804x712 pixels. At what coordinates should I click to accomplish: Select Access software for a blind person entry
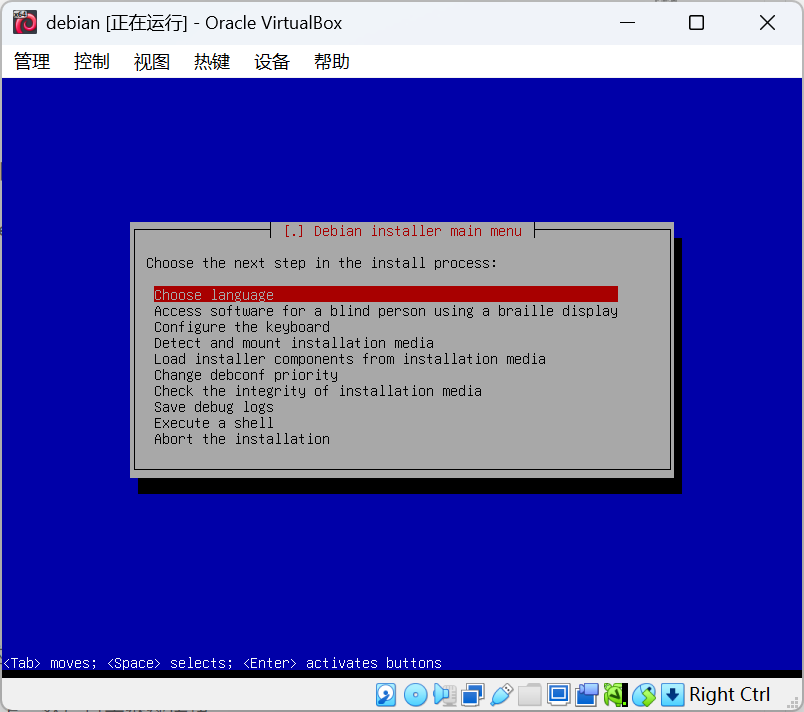386,311
